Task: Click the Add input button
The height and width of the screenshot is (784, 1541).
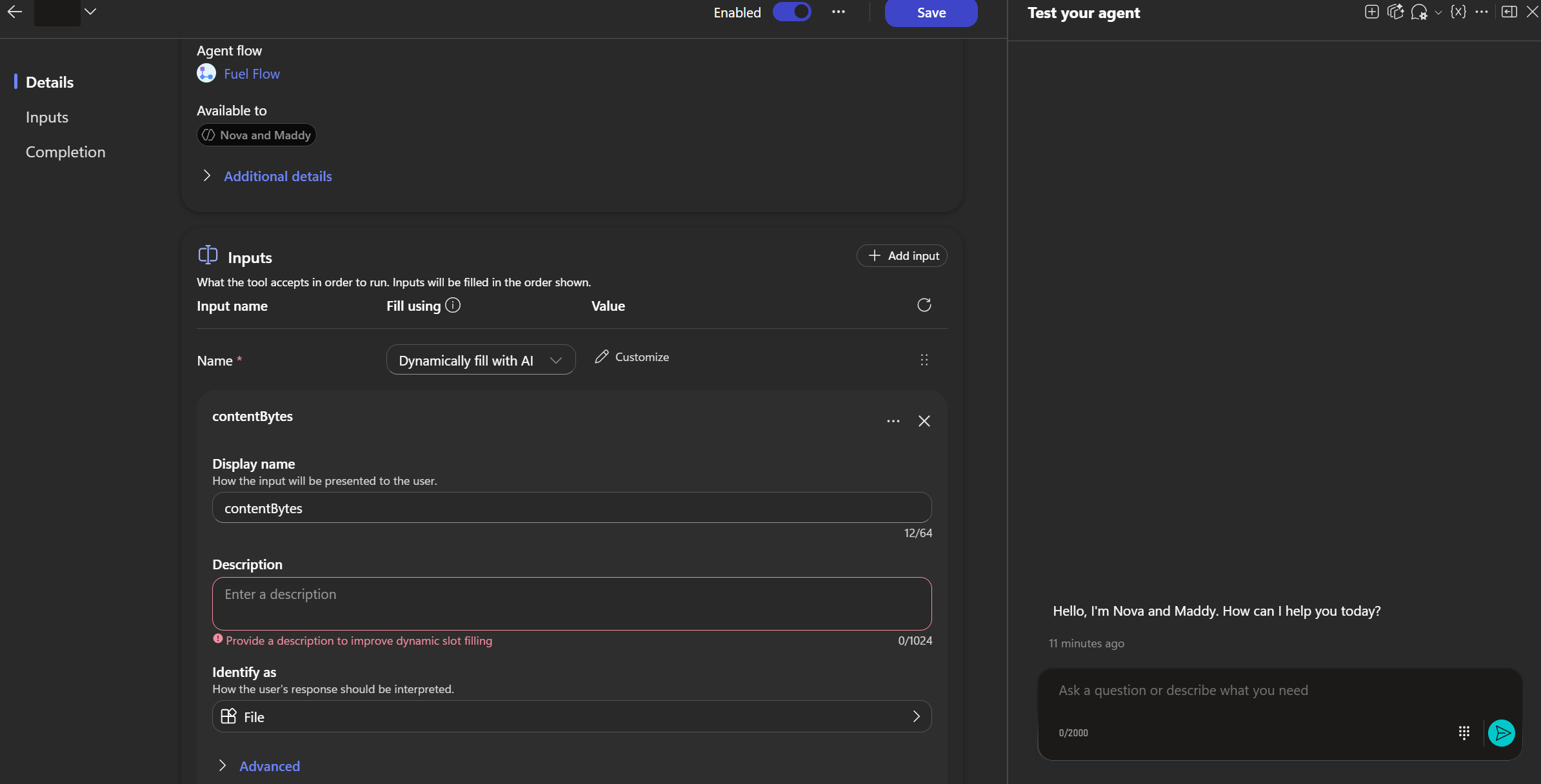Action: coord(902,255)
